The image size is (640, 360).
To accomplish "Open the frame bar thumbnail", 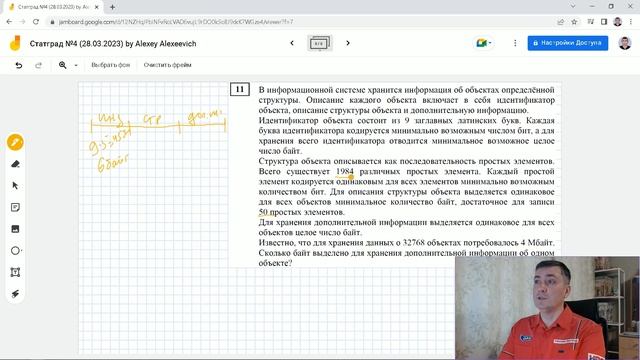I will [320, 43].
